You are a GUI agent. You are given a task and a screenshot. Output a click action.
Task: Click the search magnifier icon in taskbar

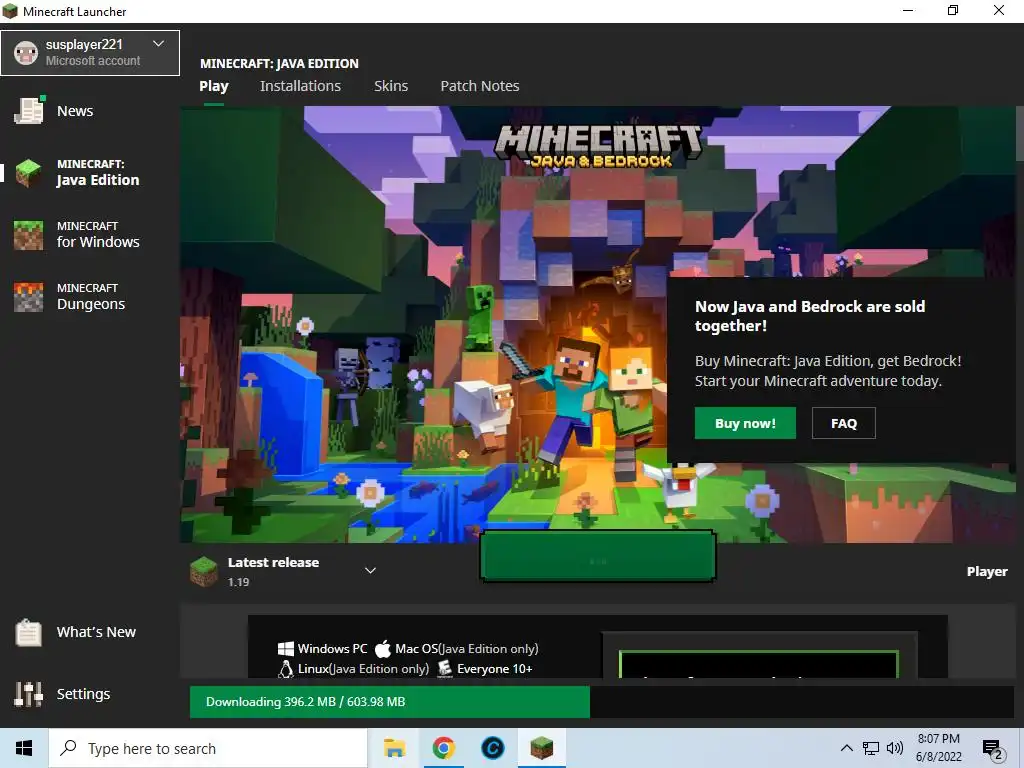[x=68, y=748]
